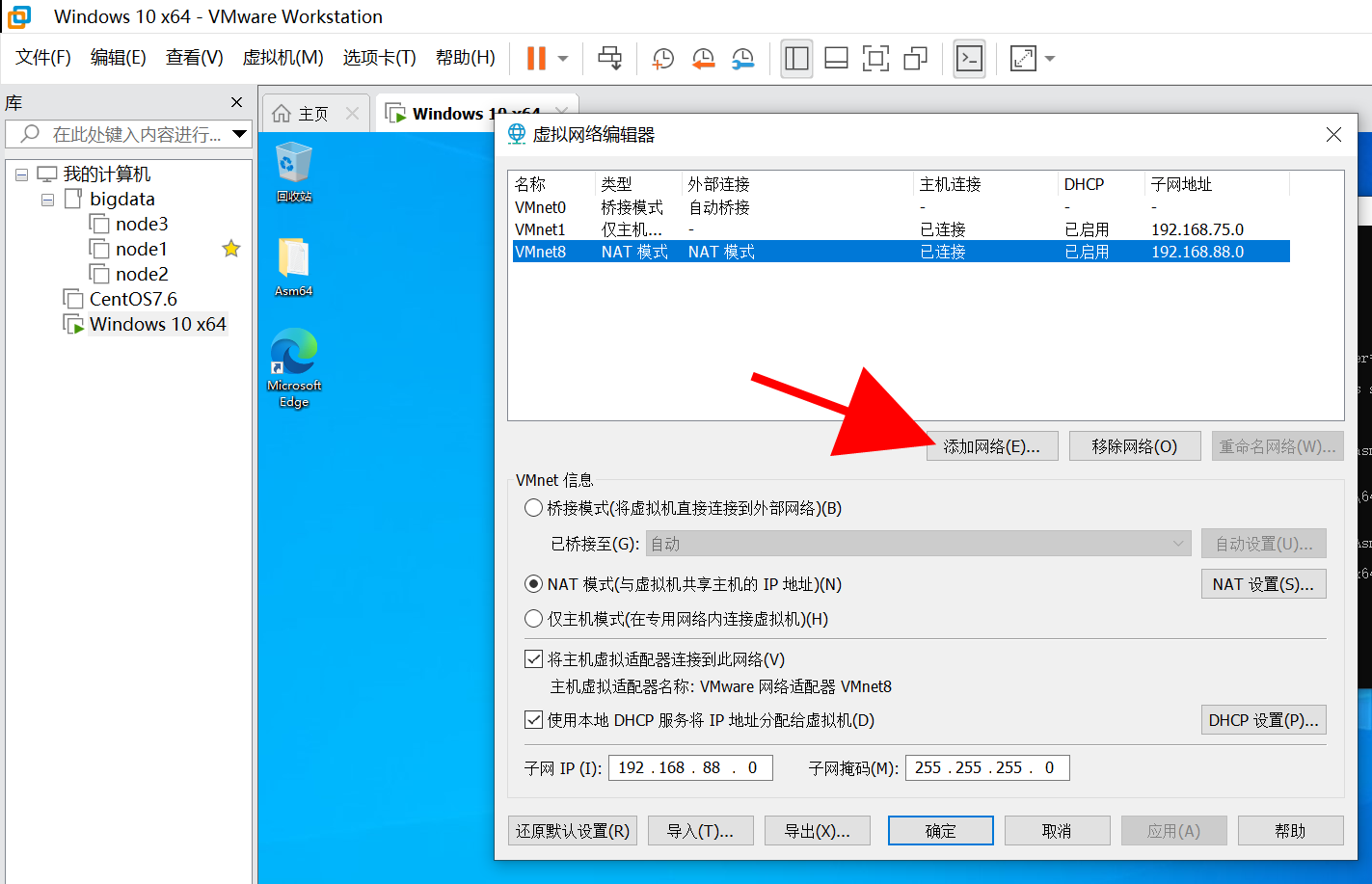Screen dimensions: 1372x884
Task: Select the 仅主机模式 radio button
Action: (x=533, y=619)
